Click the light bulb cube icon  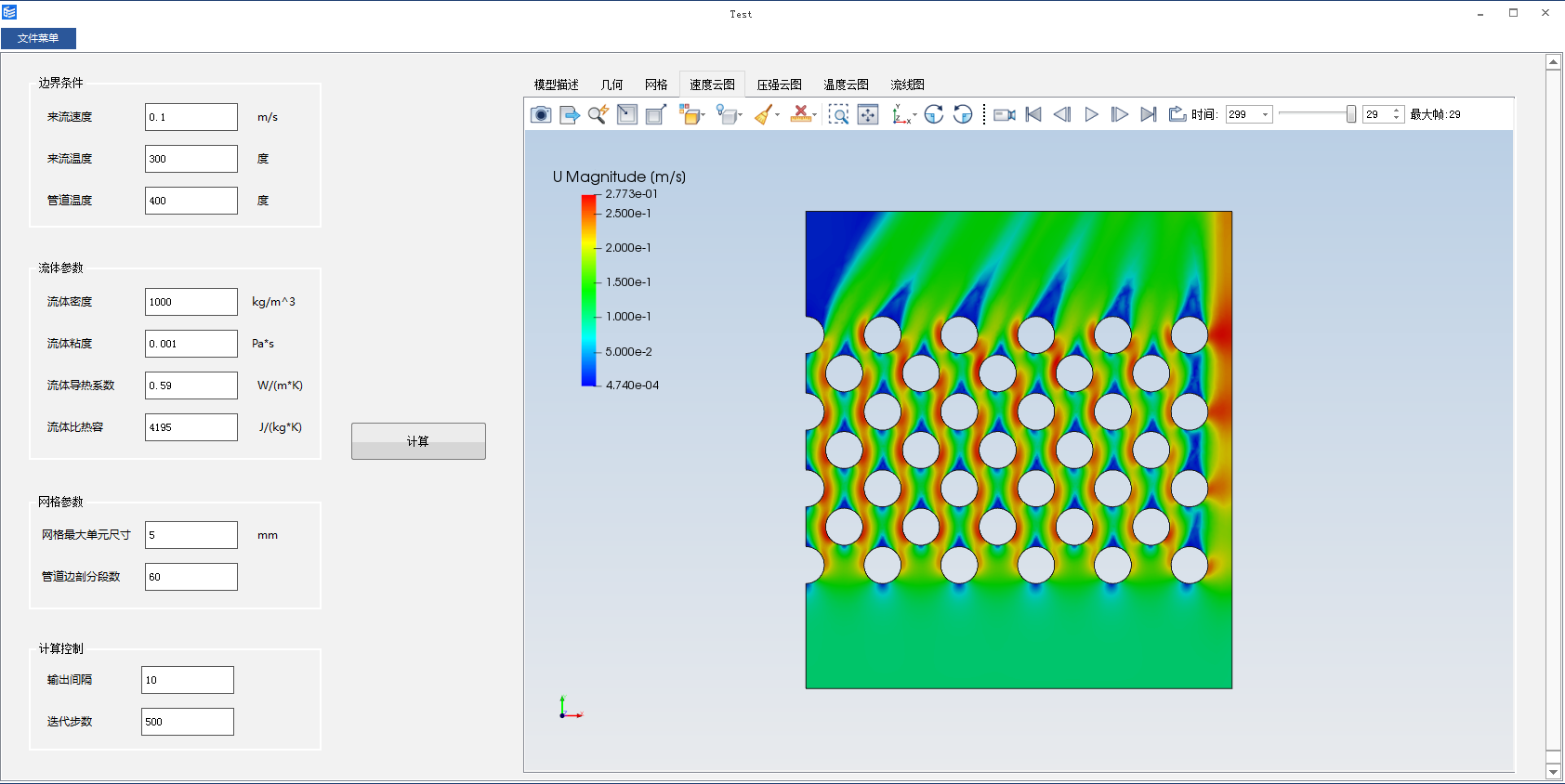(726, 114)
